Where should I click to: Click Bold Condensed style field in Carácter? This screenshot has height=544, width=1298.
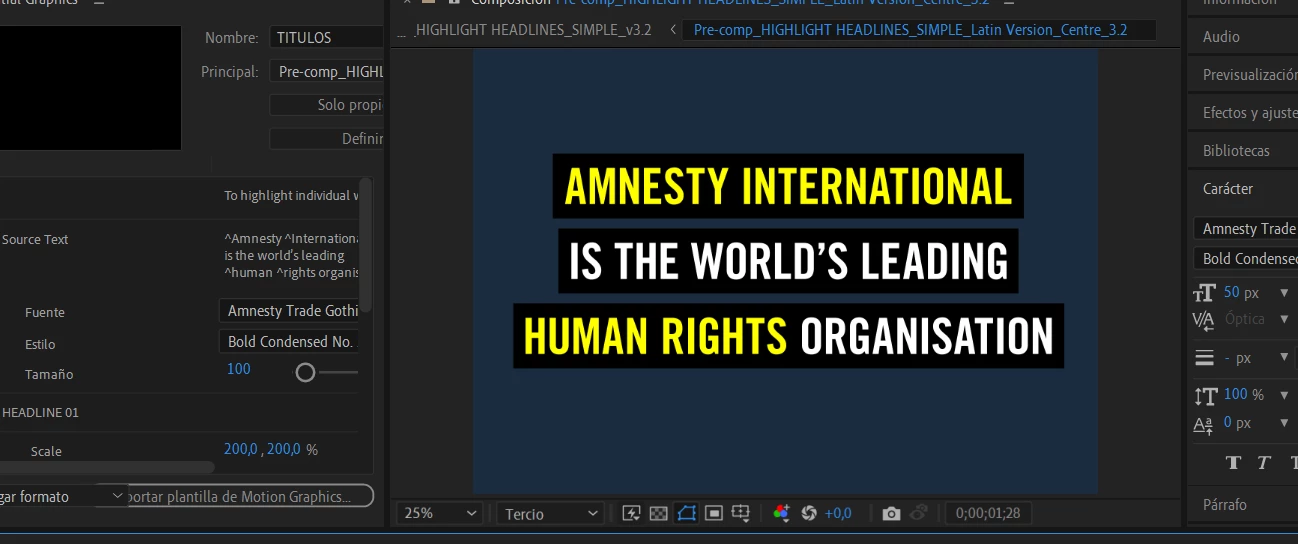pos(1245,259)
